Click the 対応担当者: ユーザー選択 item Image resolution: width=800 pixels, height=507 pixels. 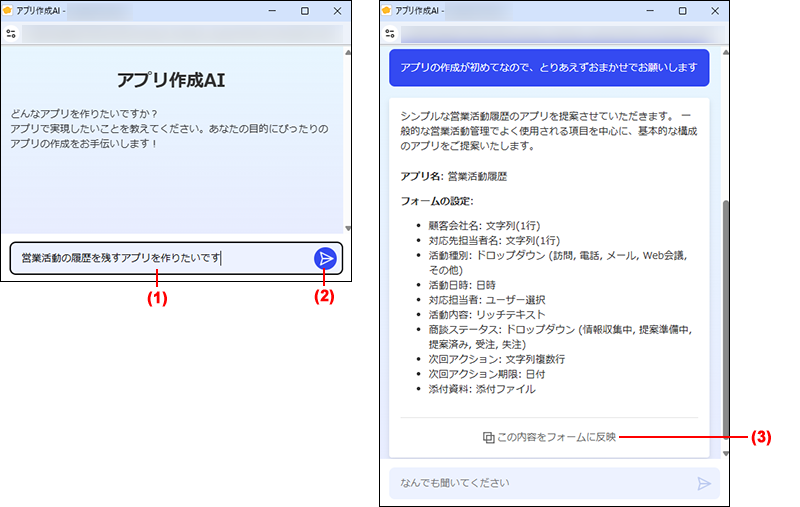pos(487,299)
